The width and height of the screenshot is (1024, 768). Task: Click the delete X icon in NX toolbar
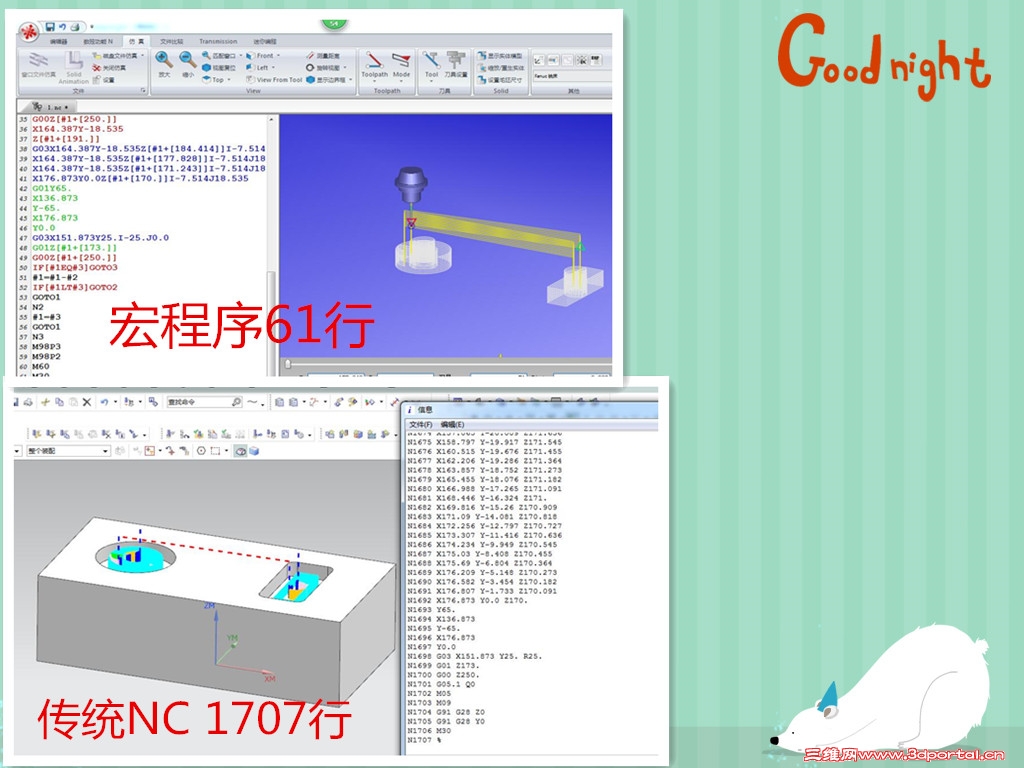(87, 402)
